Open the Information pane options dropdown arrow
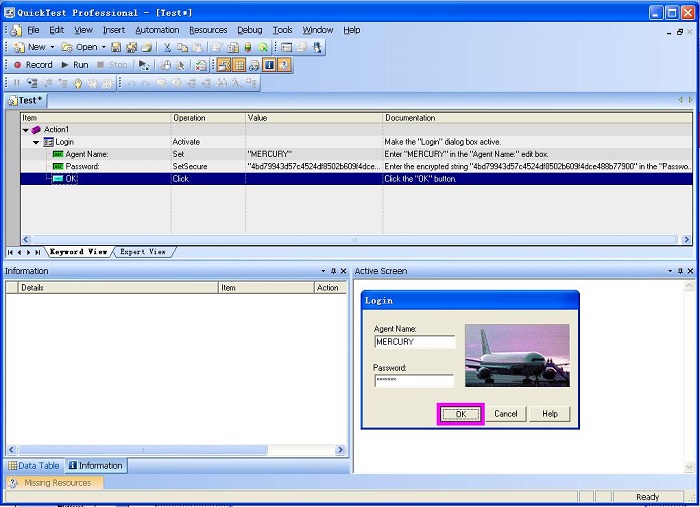This screenshot has width=700, height=507. (323, 271)
